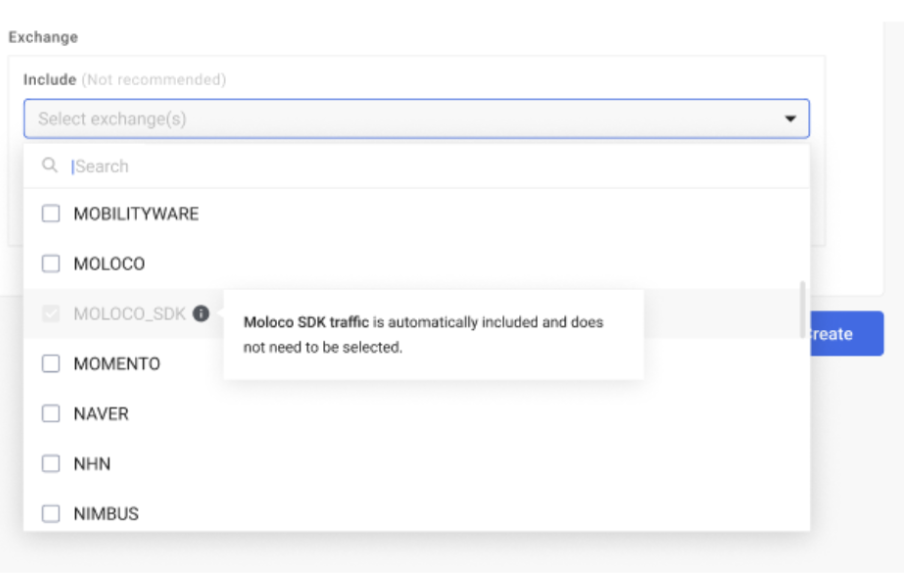This screenshot has height=578, width=904.
Task: Click the MOLOCO_SDK info icon
Action: [x=201, y=313]
